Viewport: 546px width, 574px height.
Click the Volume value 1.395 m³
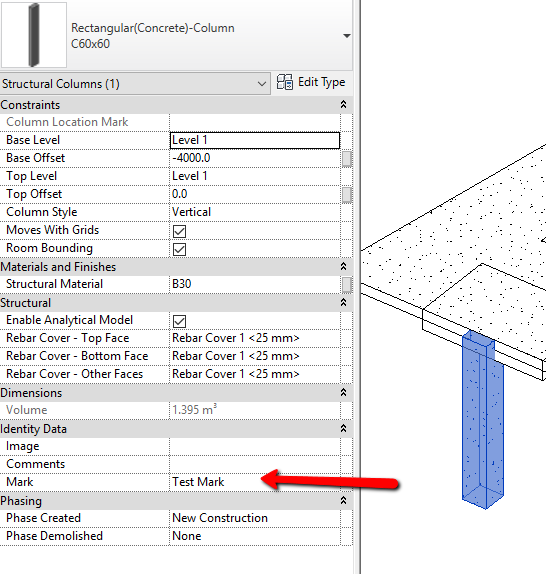[255, 410]
